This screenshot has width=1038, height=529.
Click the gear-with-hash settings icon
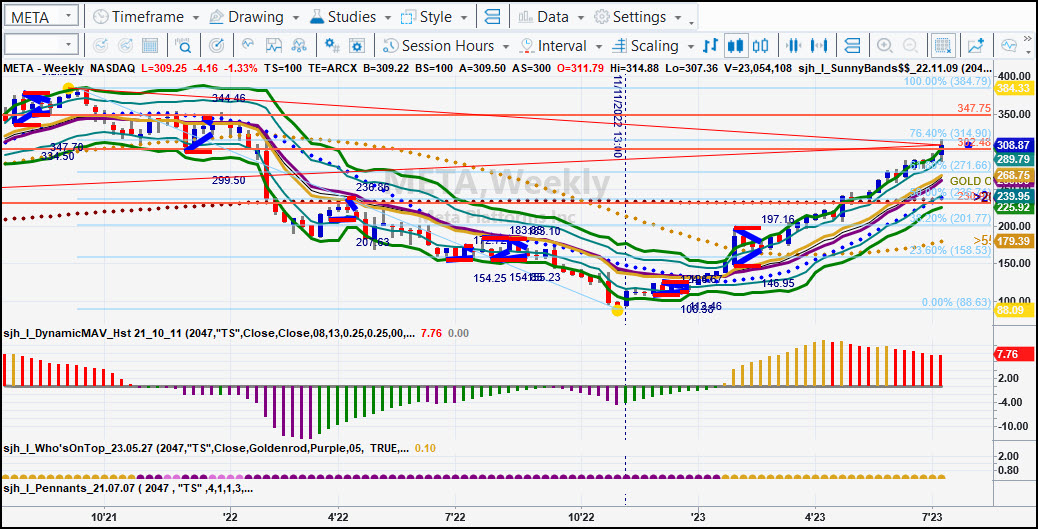(332, 46)
